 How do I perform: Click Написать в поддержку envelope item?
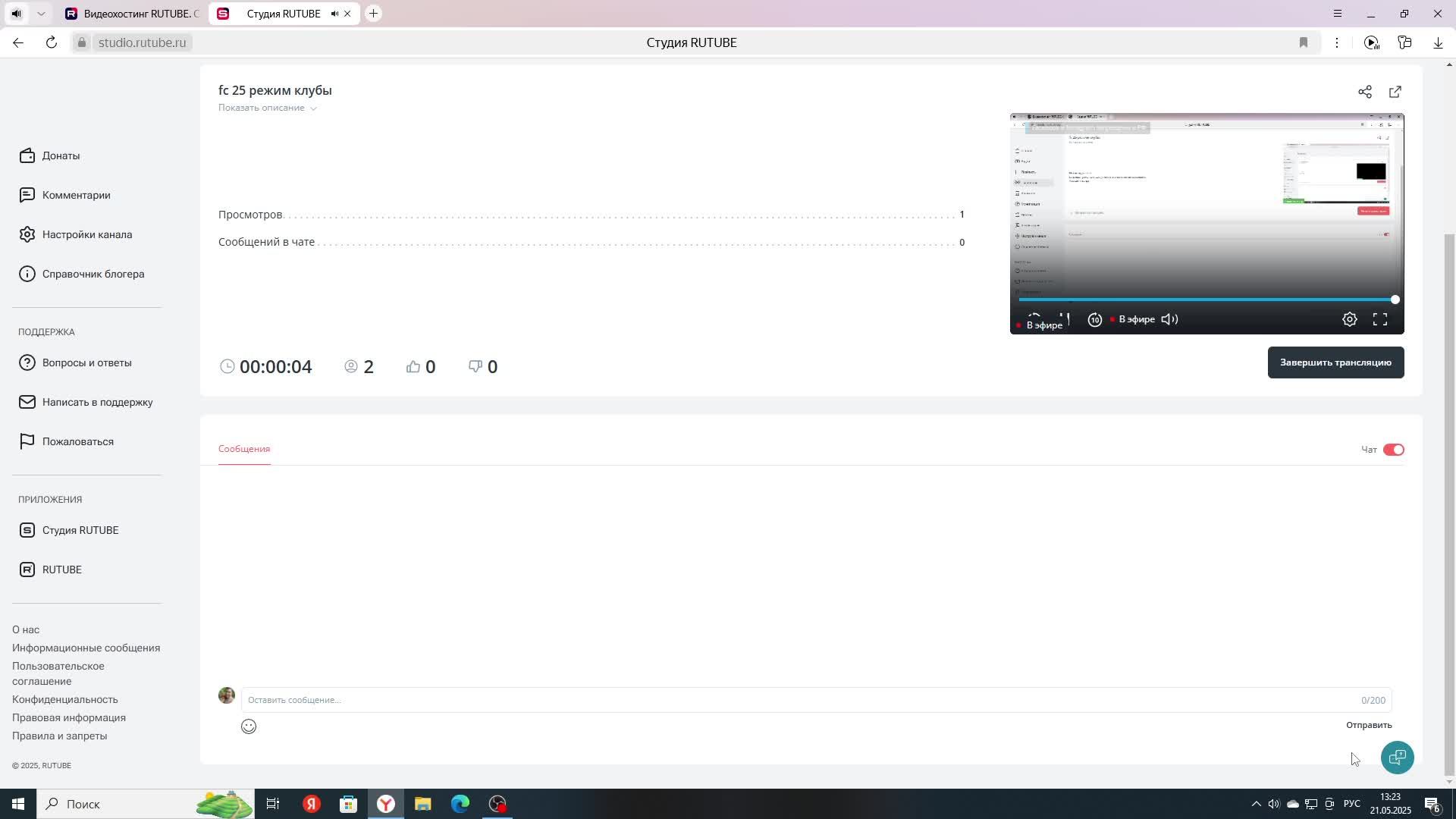click(86, 402)
